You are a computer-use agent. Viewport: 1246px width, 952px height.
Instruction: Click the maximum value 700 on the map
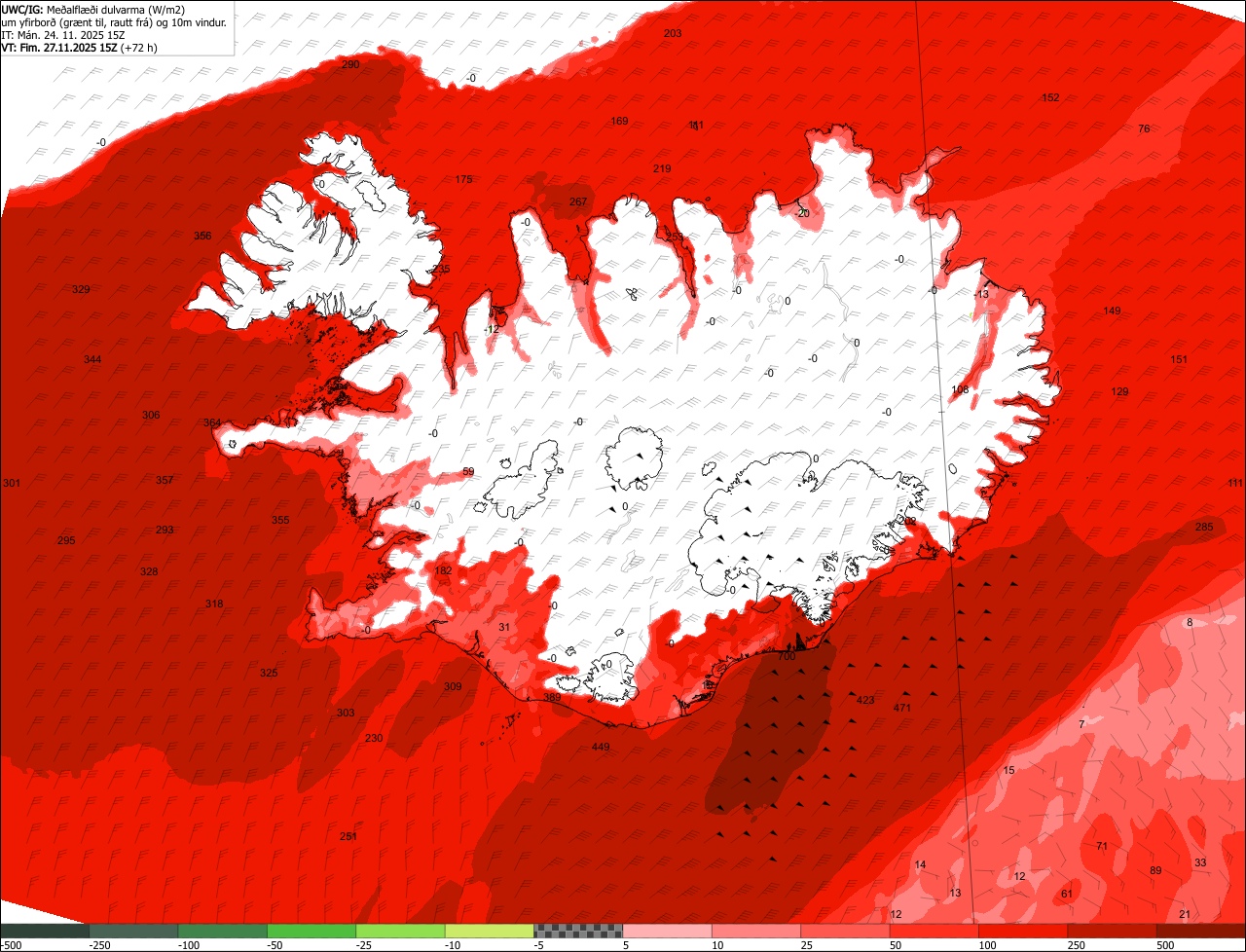click(787, 657)
